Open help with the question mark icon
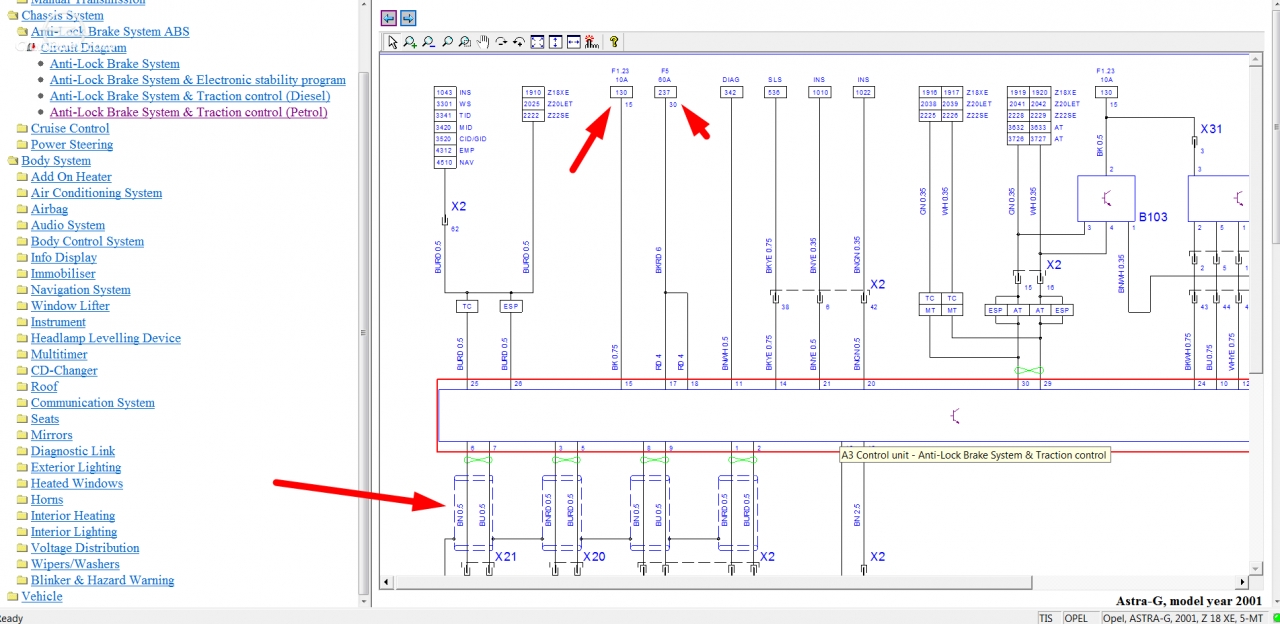 pyautogui.click(x=614, y=42)
